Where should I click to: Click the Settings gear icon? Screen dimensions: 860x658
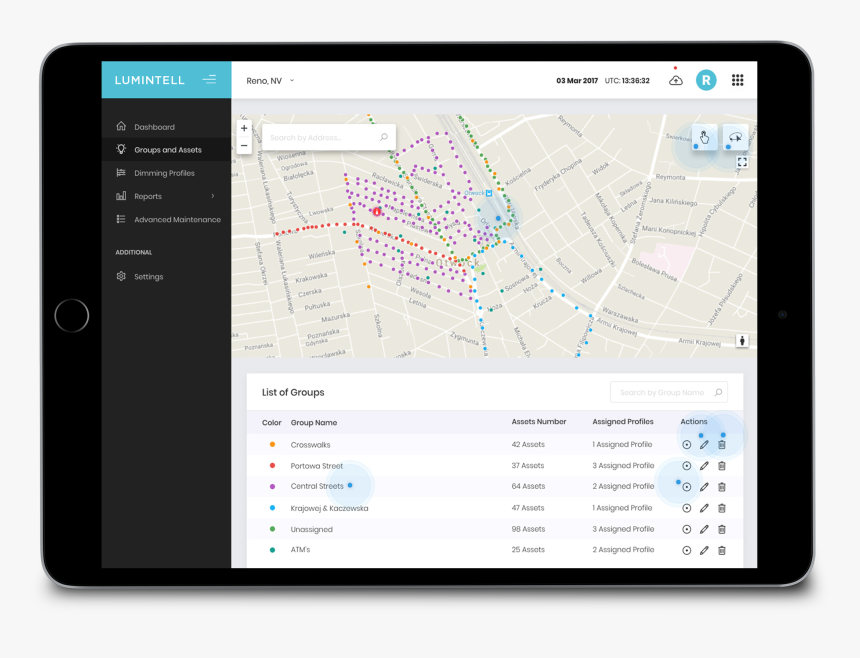(x=121, y=276)
